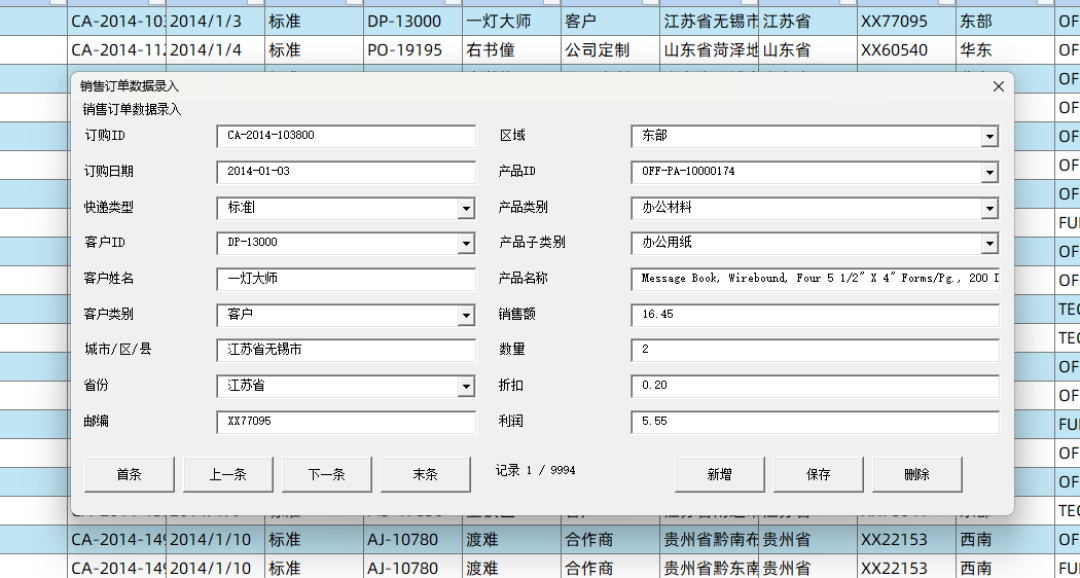This screenshot has width=1080, height=578.
Task: Select the 贵州省黔南 city cell in spreadsheet
Action: (709, 539)
